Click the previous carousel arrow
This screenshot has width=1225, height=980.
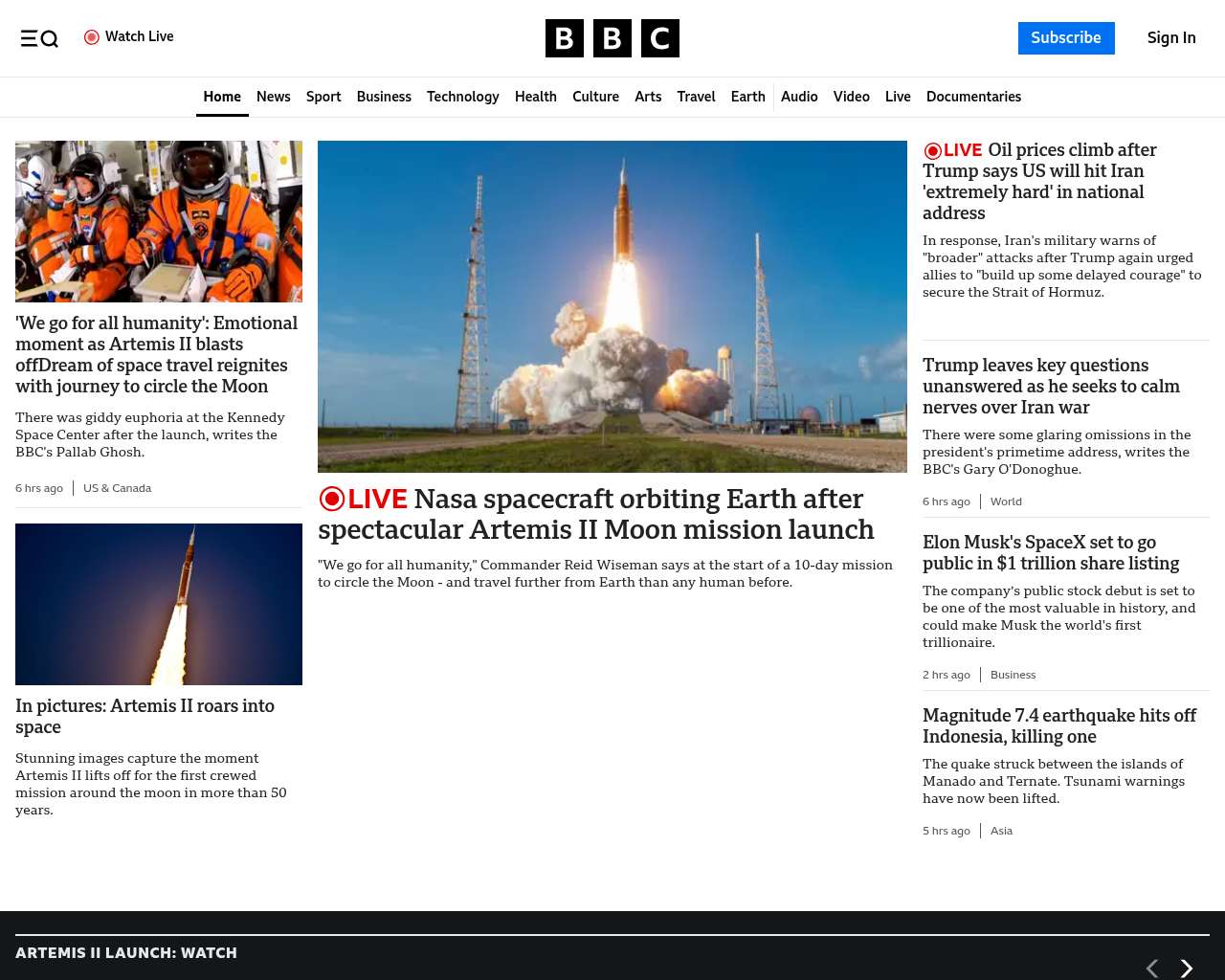click(x=1152, y=969)
